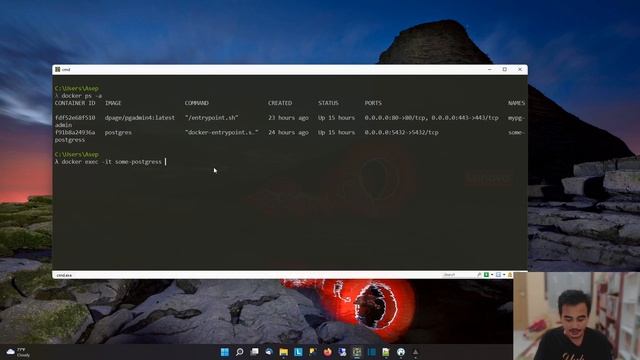Switch to Cmder icon on taskbar

coord(357,352)
